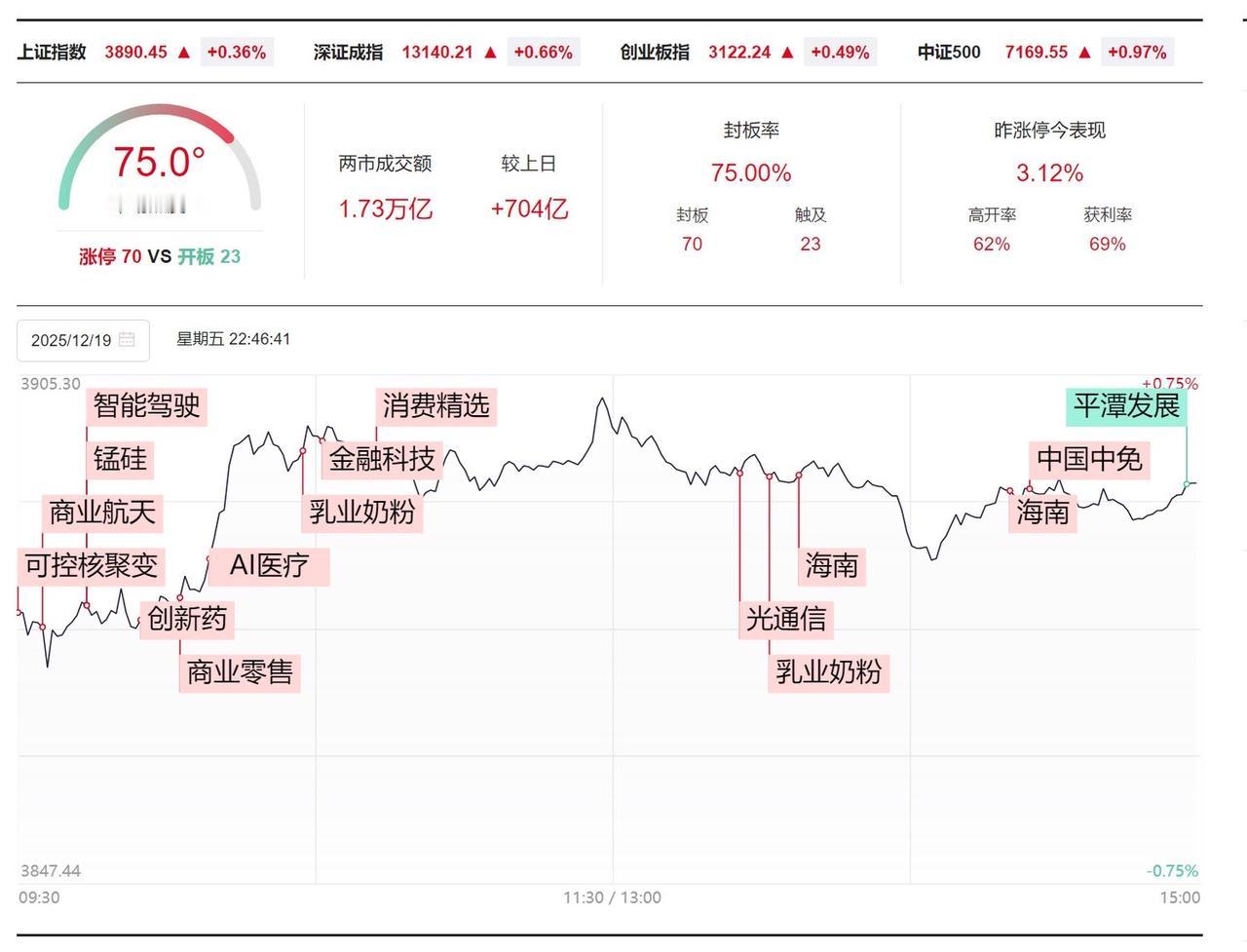Click the 中国中免 label on the chart
Viewport: 1247px width, 952px height.
point(1088,459)
